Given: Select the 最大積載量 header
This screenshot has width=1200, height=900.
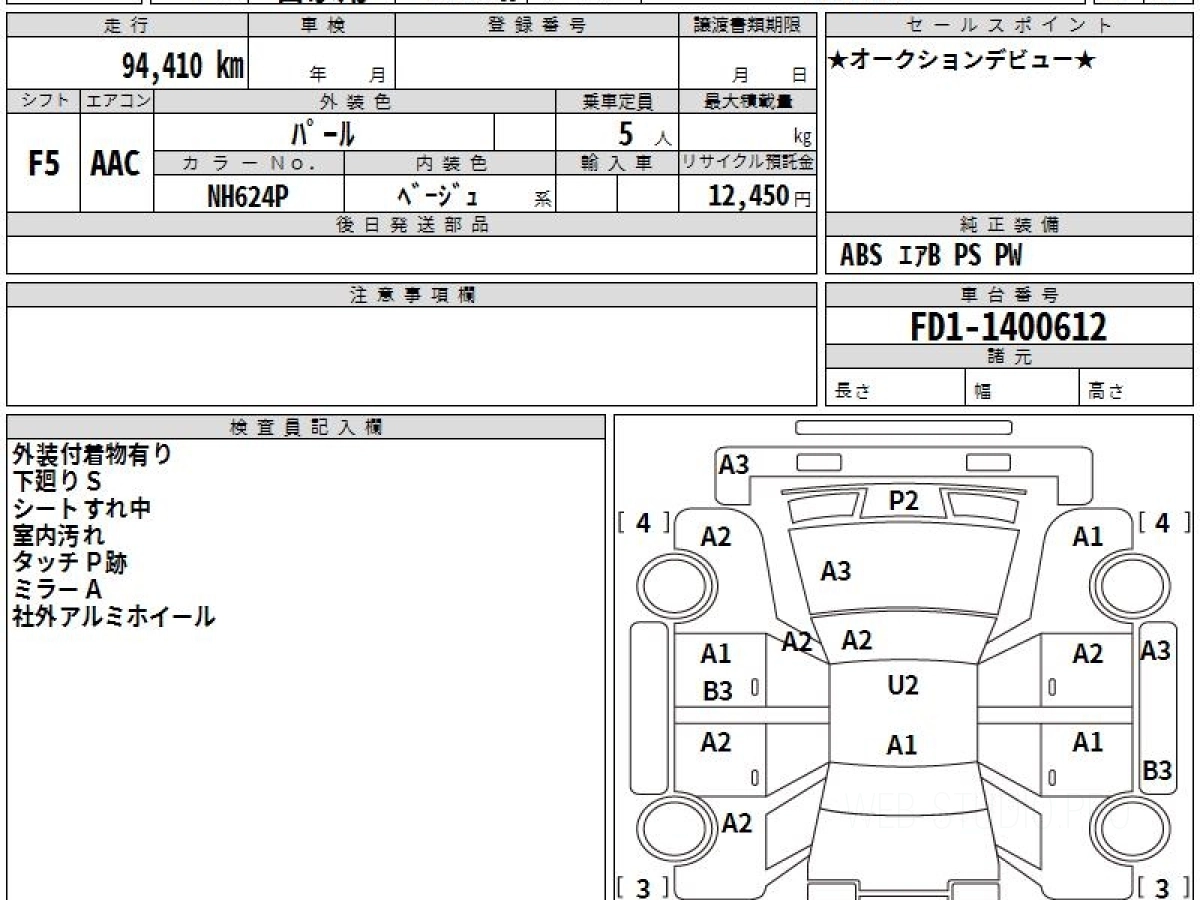Looking at the screenshot, I should click(748, 101).
